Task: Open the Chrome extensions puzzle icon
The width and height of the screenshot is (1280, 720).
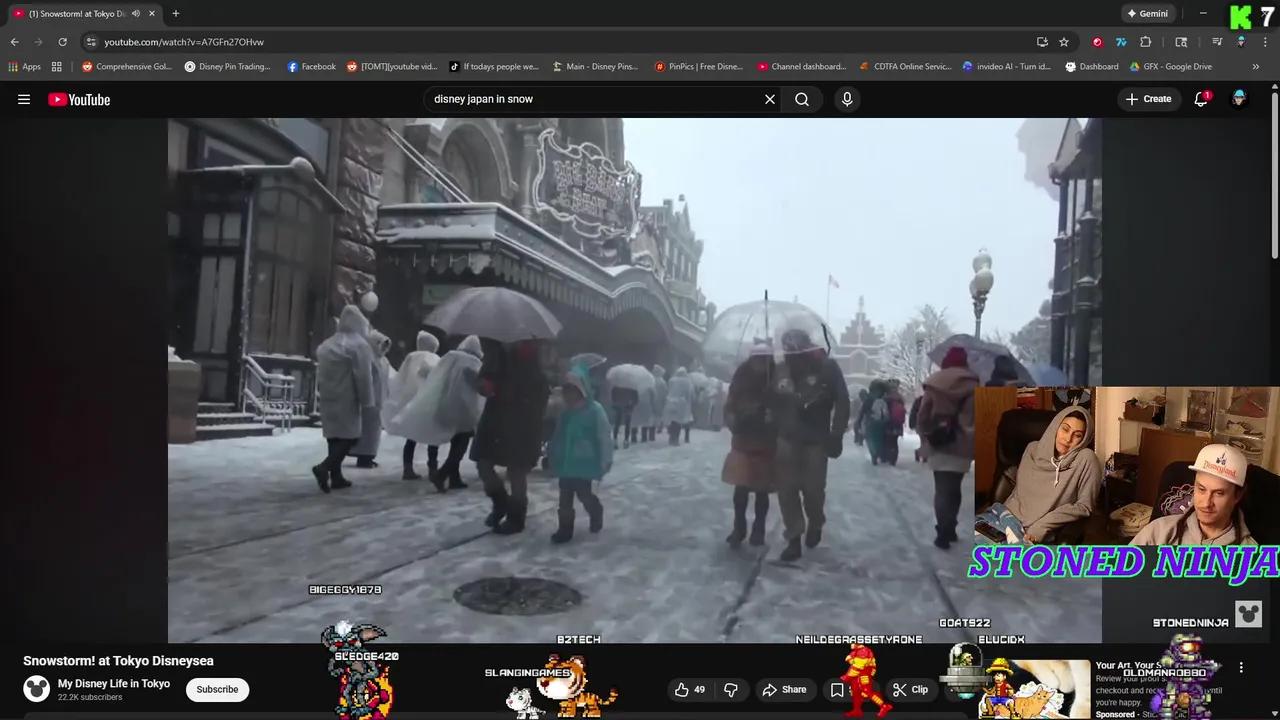Action: point(1146,42)
